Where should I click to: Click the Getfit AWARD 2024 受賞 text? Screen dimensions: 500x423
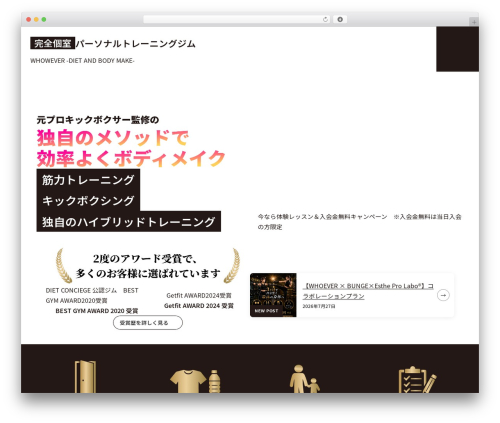pos(199,306)
